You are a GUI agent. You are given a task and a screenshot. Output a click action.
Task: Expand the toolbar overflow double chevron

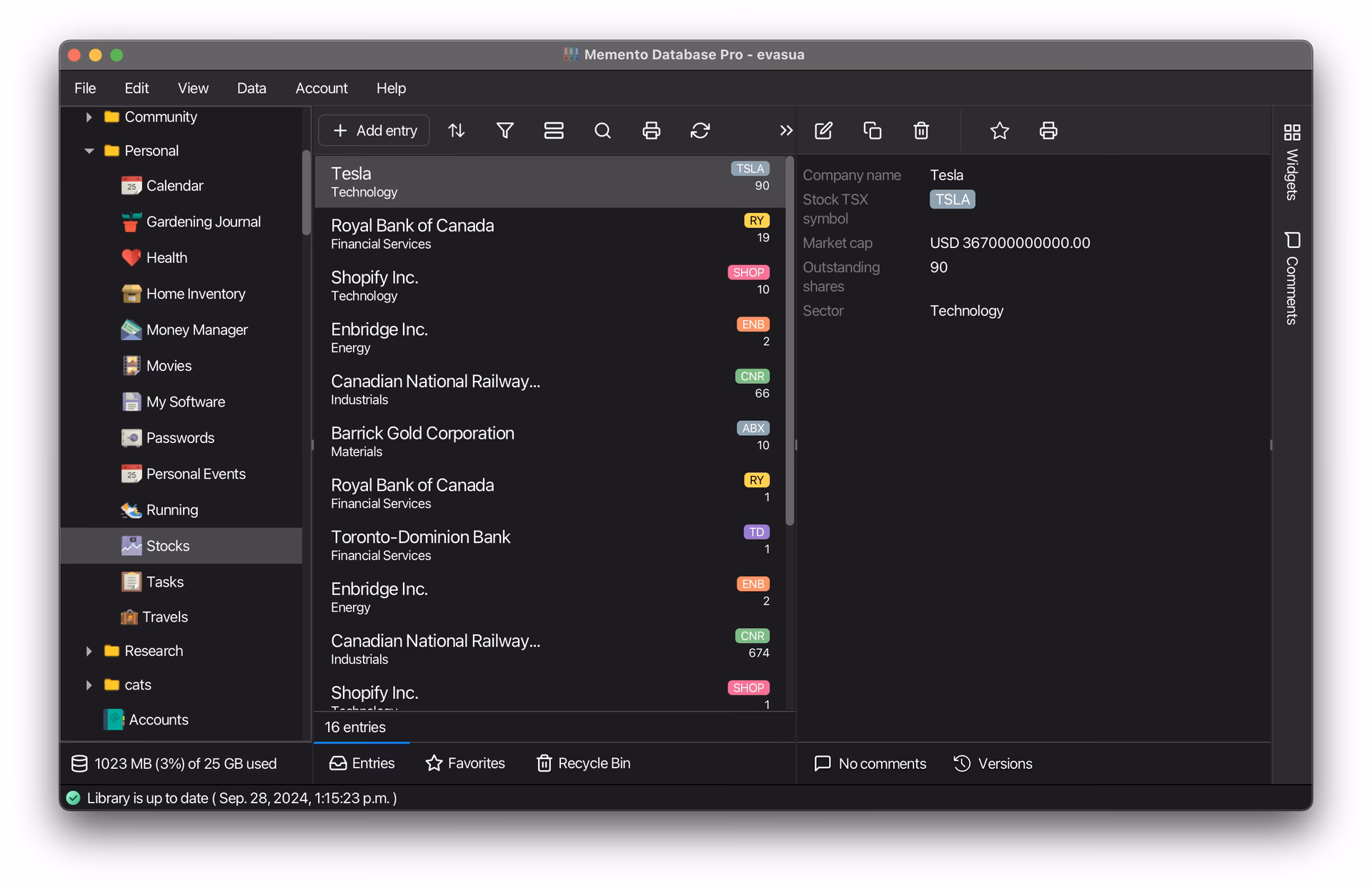pyautogui.click(x=786, y=131)
